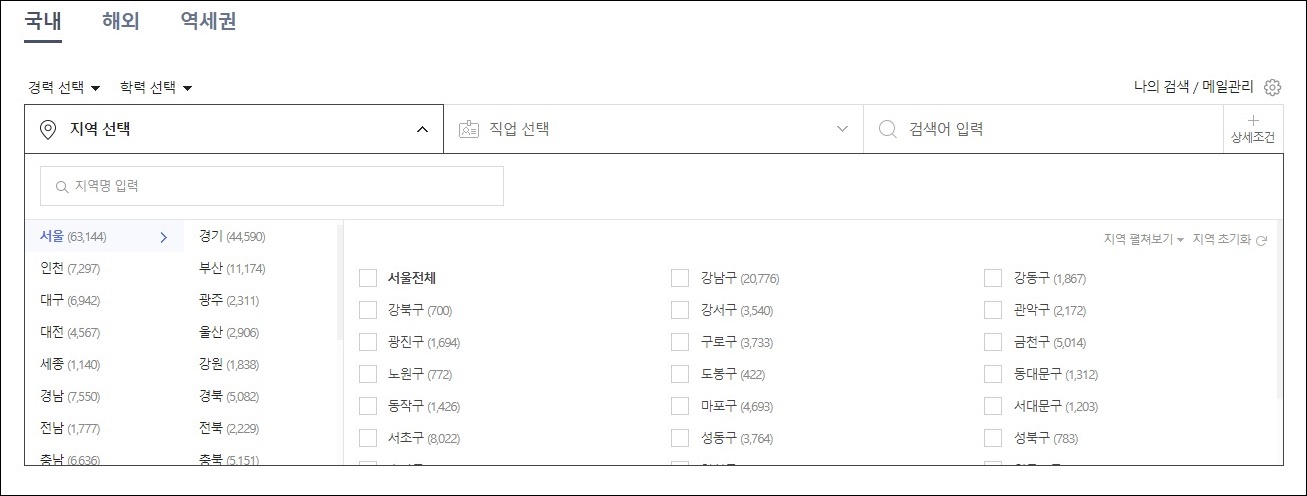Switch to the 역세권 tab
1307x496 pixels.
click(x=208, y=21)
